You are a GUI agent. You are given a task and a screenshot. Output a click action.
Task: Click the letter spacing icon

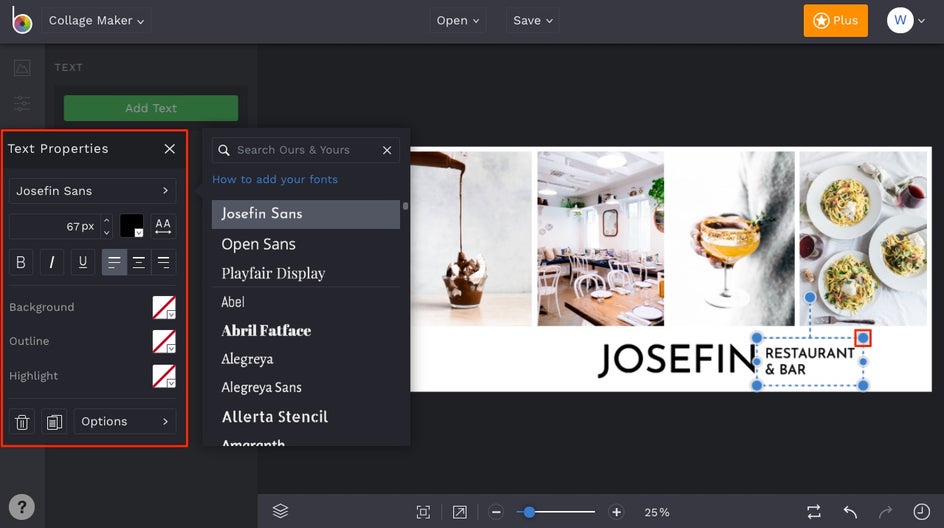[x=163, y=226]
